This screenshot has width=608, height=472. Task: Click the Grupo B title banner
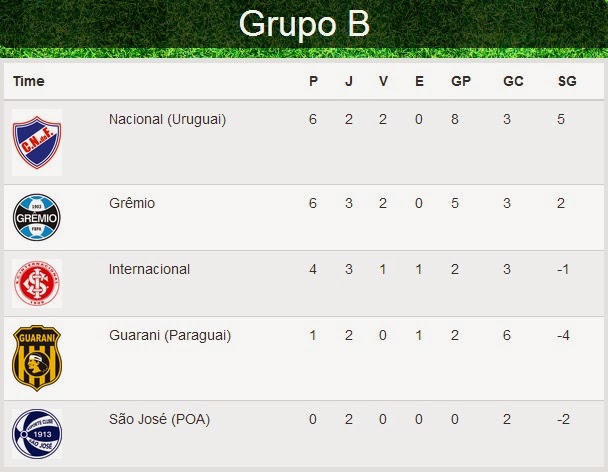tap(304, 24)
